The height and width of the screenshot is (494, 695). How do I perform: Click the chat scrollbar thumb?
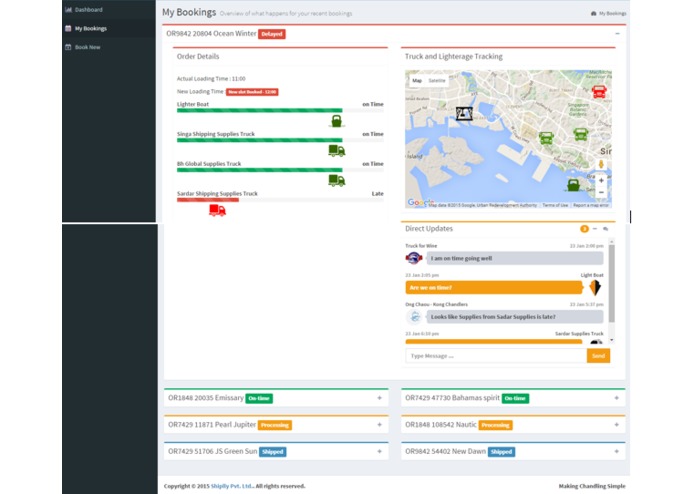click(x=612, y=284)
